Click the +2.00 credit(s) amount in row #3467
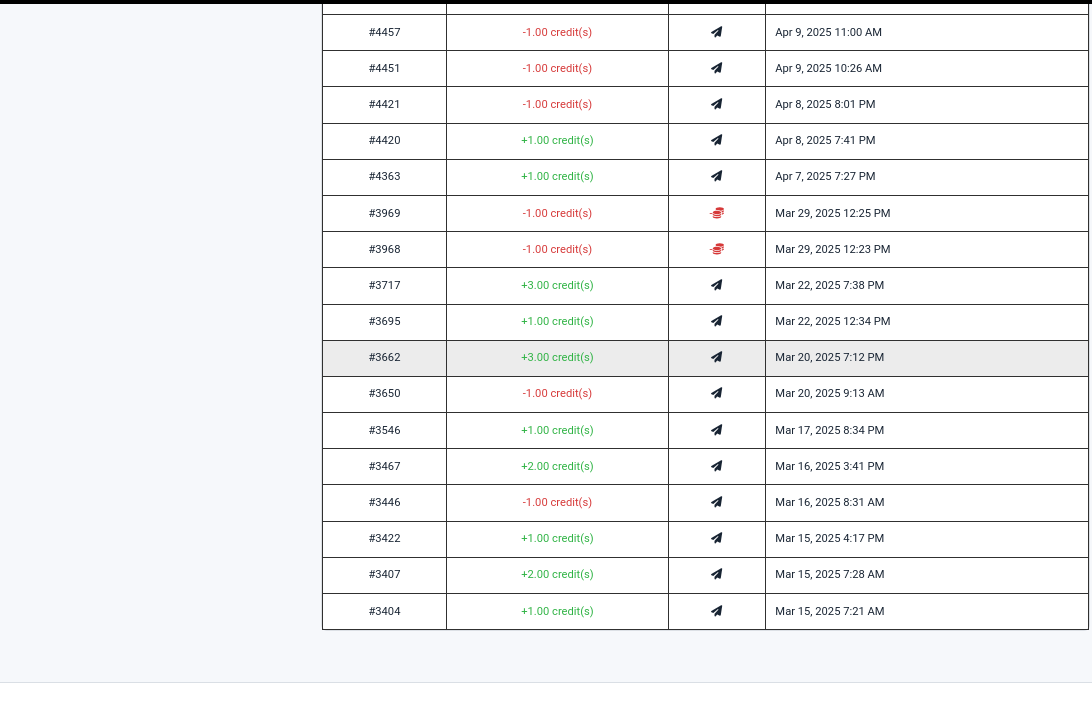Screen dimensions: 1092x701 557,466
